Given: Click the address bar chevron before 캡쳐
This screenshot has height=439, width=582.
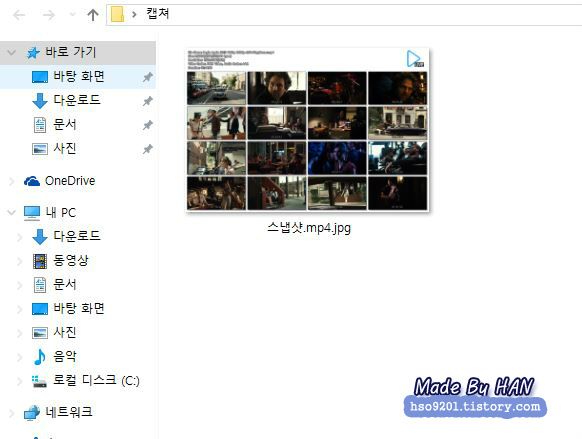Looking at the screenshot, I should click(134, 15).
